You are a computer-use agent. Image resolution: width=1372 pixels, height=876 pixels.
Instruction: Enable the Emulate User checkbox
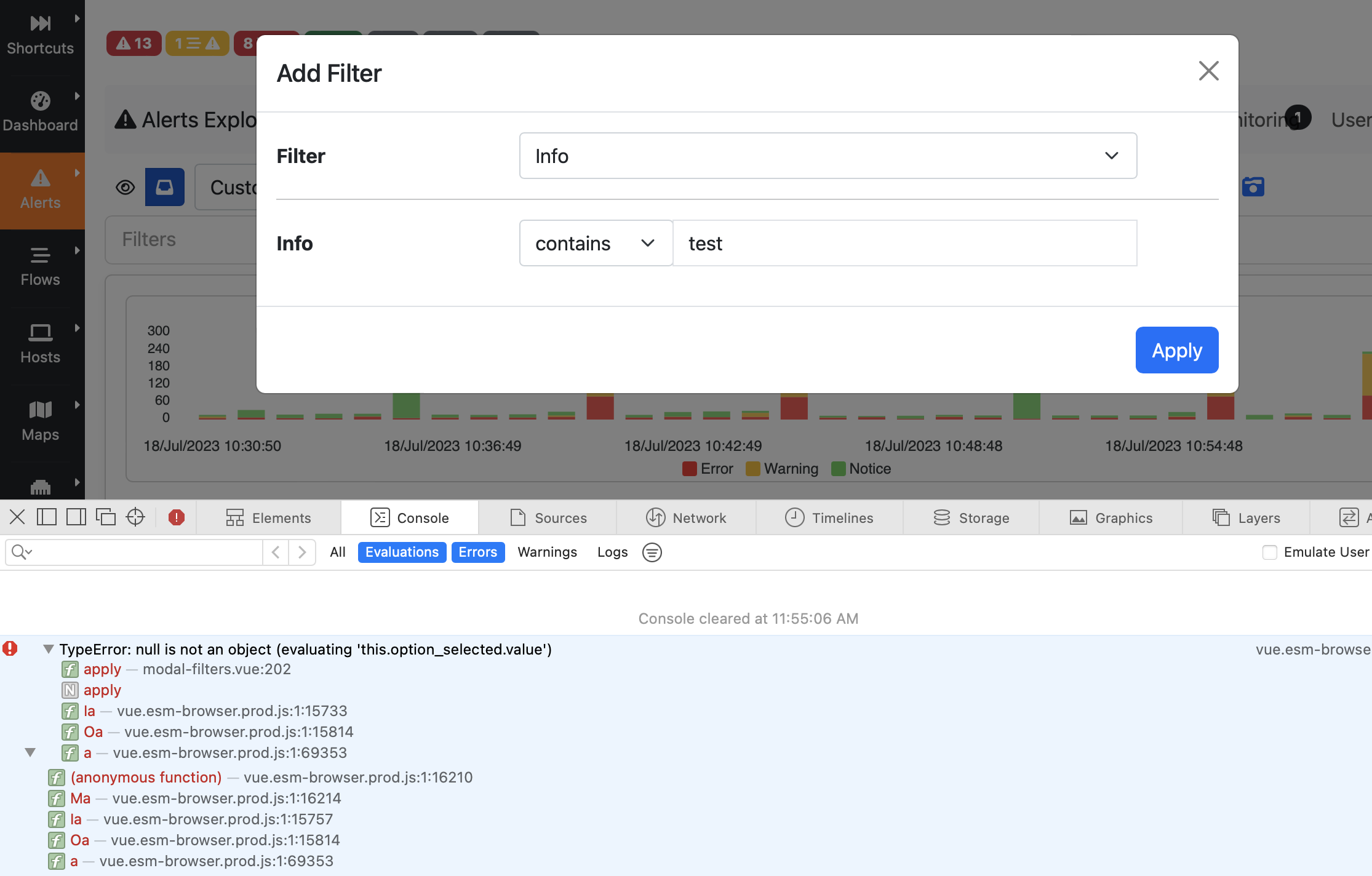pos(1270,552)
